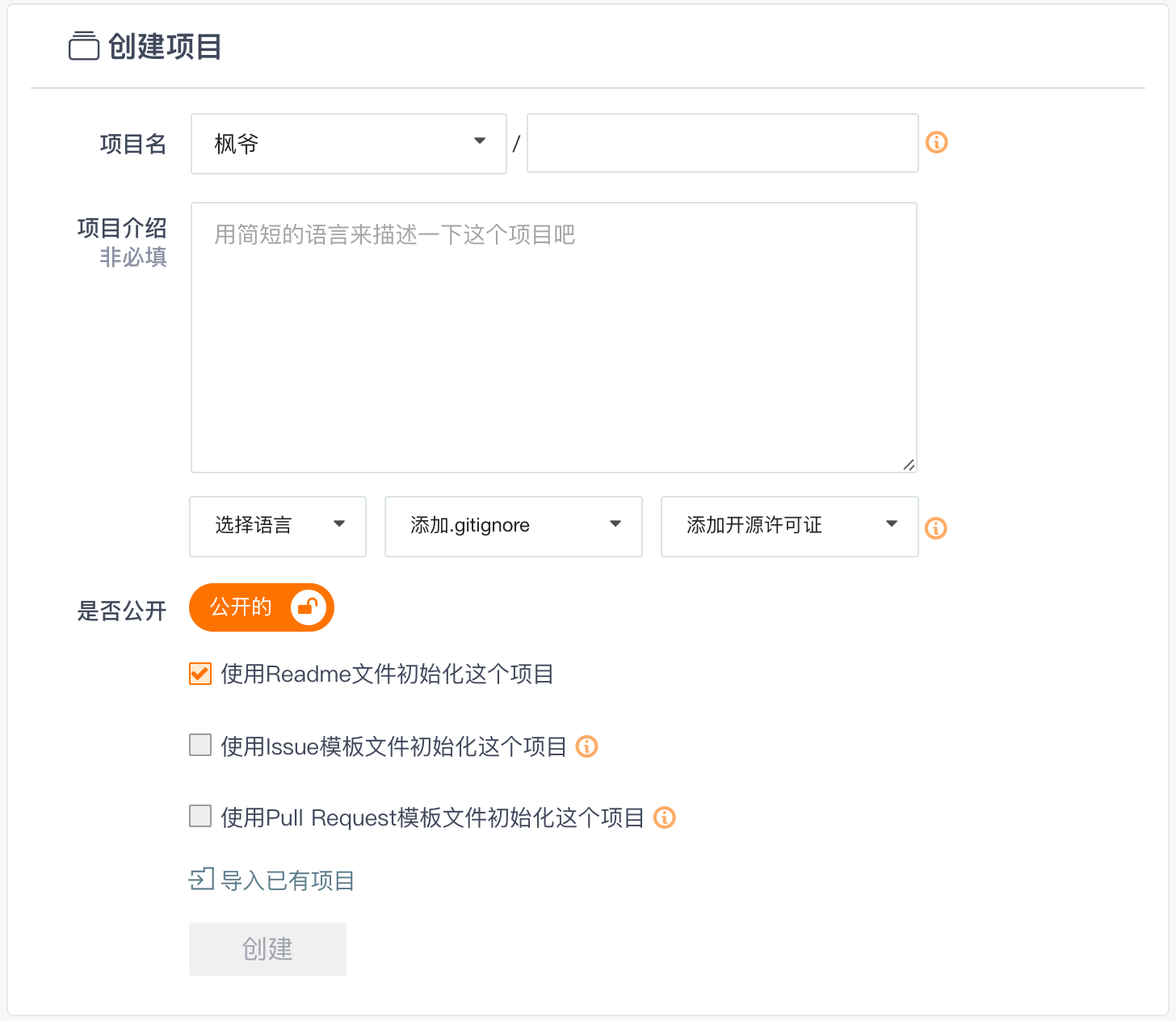Click info icon next to Pull Request template option
This screenshot has width=1176, height=1021.
665,817
